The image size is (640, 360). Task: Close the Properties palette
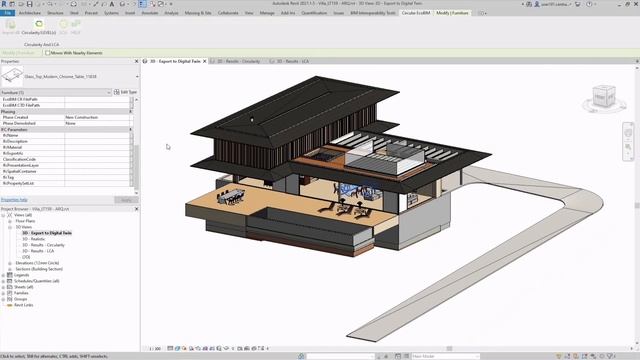click(136, 61)
